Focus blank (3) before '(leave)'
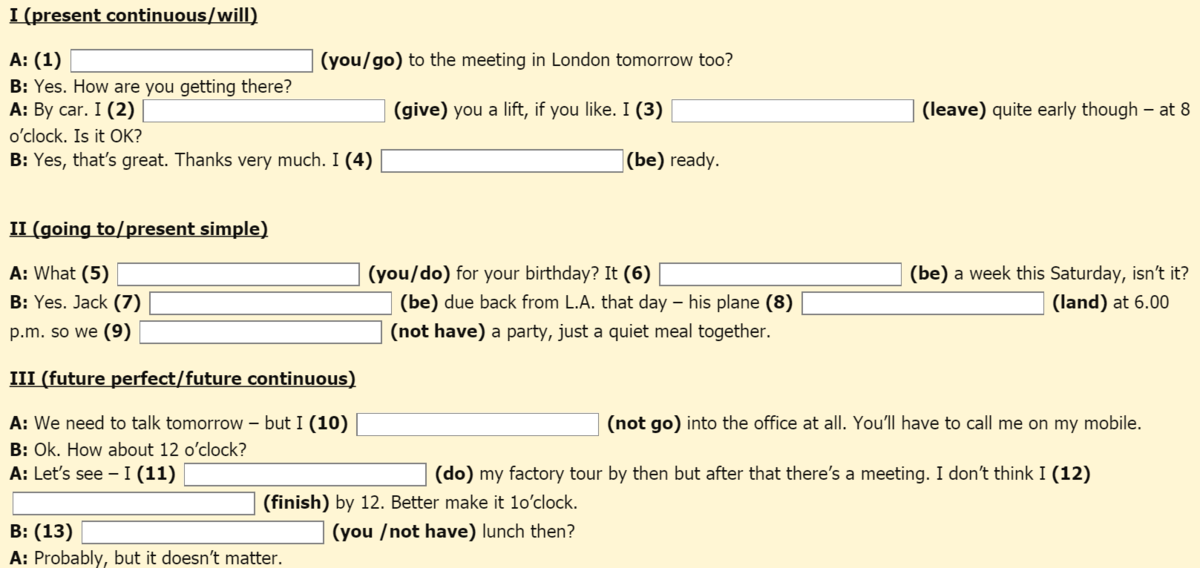 point(792,110)
